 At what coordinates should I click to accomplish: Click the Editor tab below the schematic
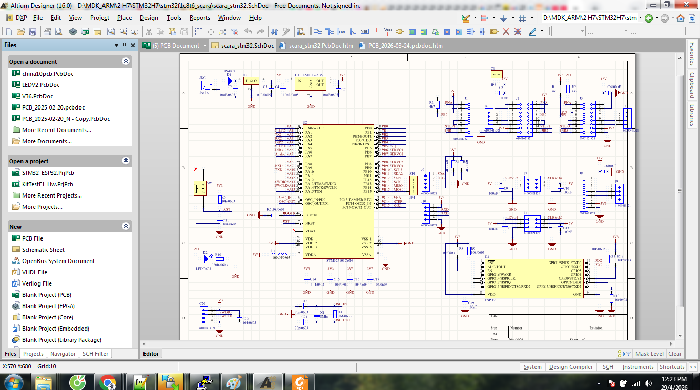pos(150,354)
